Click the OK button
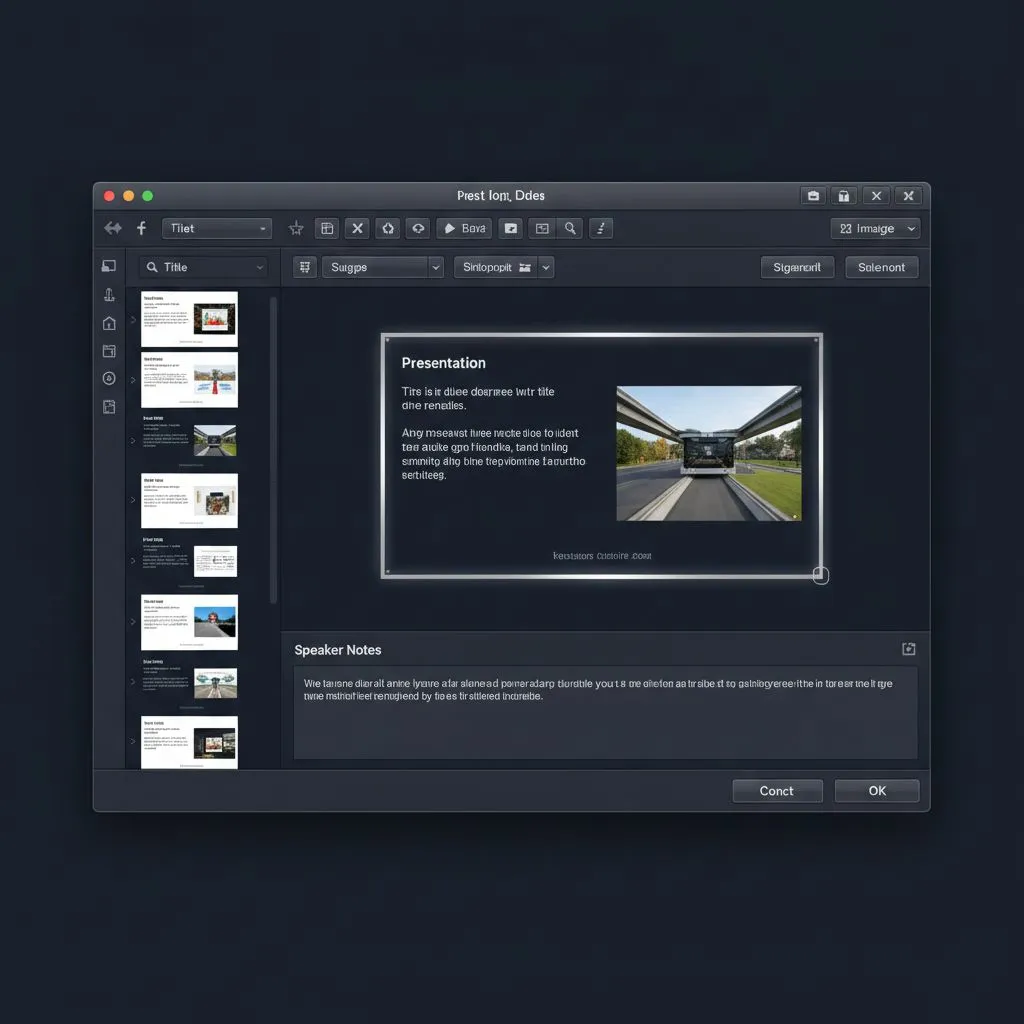The width and height of the screenshot is (1024, 1024). [877, 791]
